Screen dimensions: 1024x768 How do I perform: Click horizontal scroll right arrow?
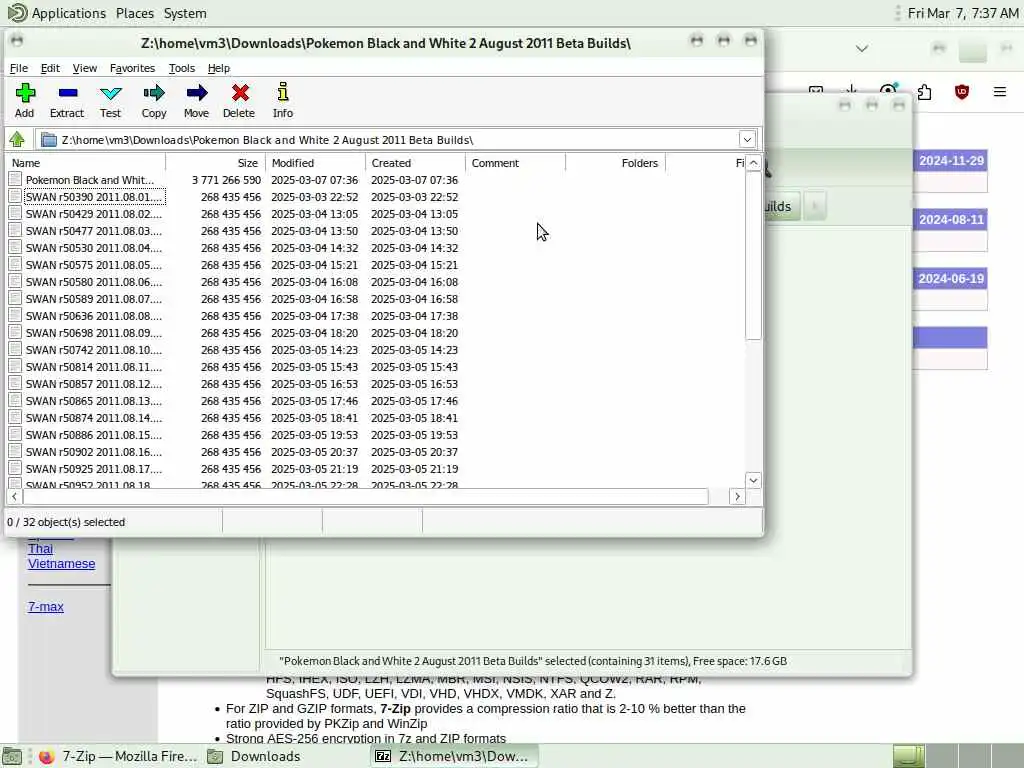click(x=737, y=496)
